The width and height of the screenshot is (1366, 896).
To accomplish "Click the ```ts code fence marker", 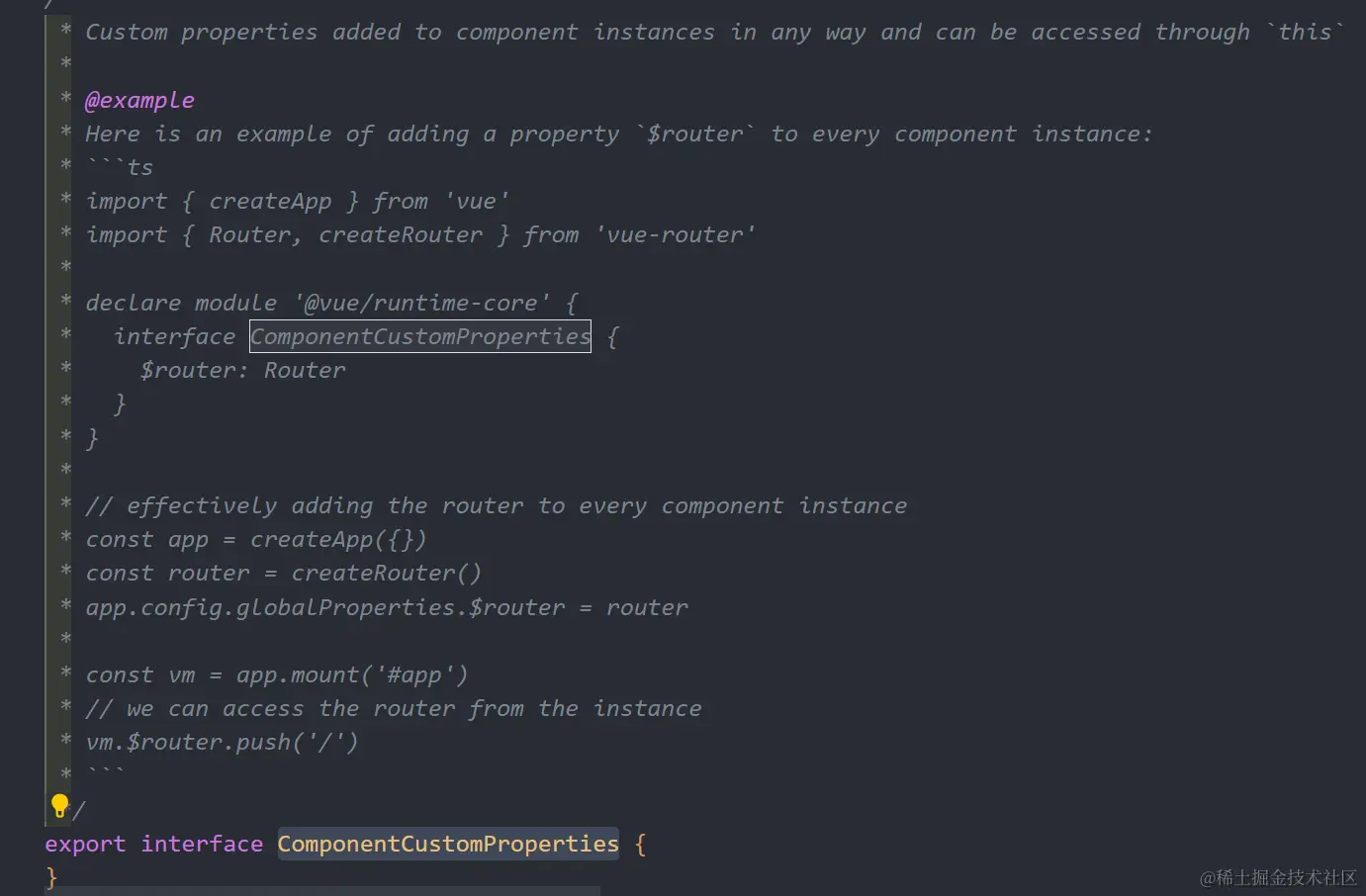I will pos(120,167).
